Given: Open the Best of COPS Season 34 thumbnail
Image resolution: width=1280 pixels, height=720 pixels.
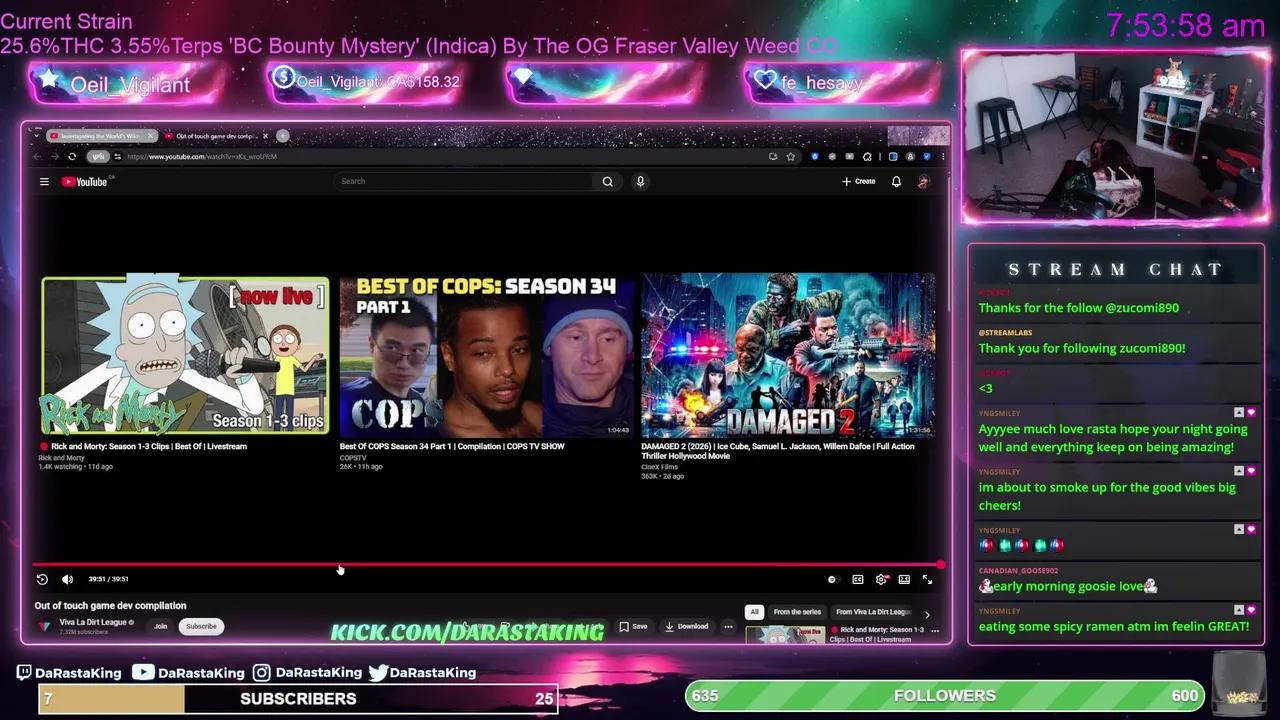Looking at the screenshot, I should click(x=486, y=355).
